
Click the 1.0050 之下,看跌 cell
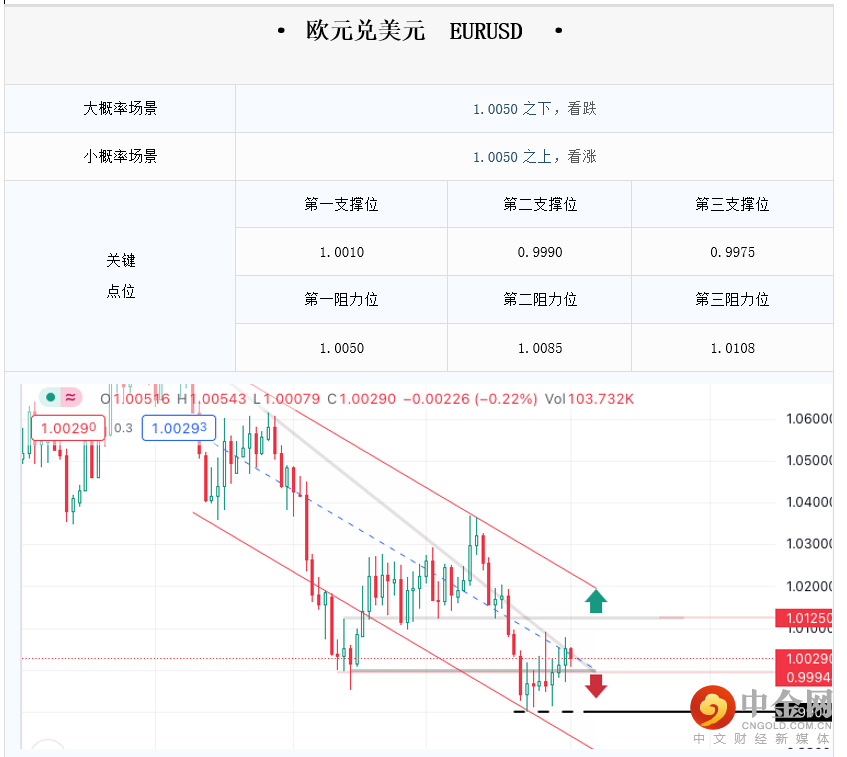coord(534,109)
